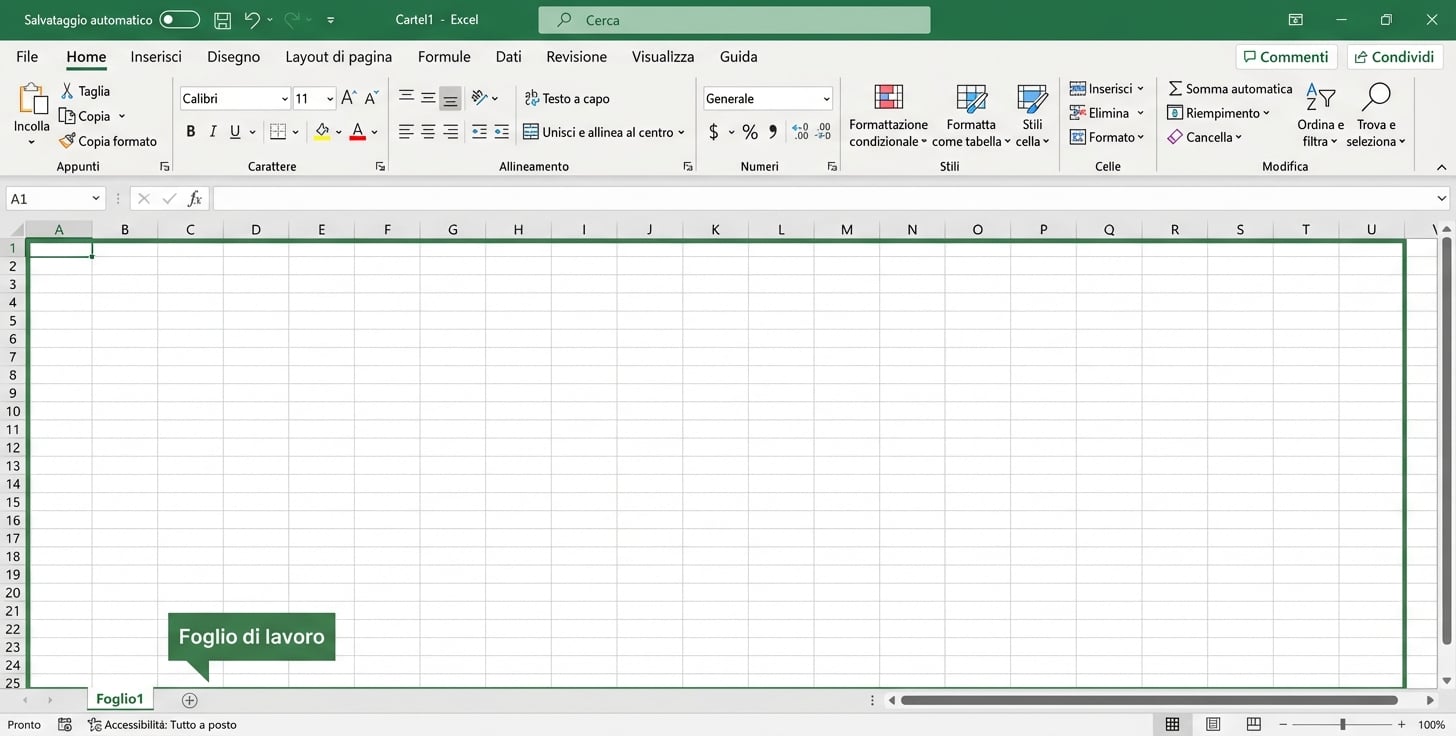Open Formattazione condizionale menu
The height and width of the screenshot is (736, 1456).
[889, 115]
